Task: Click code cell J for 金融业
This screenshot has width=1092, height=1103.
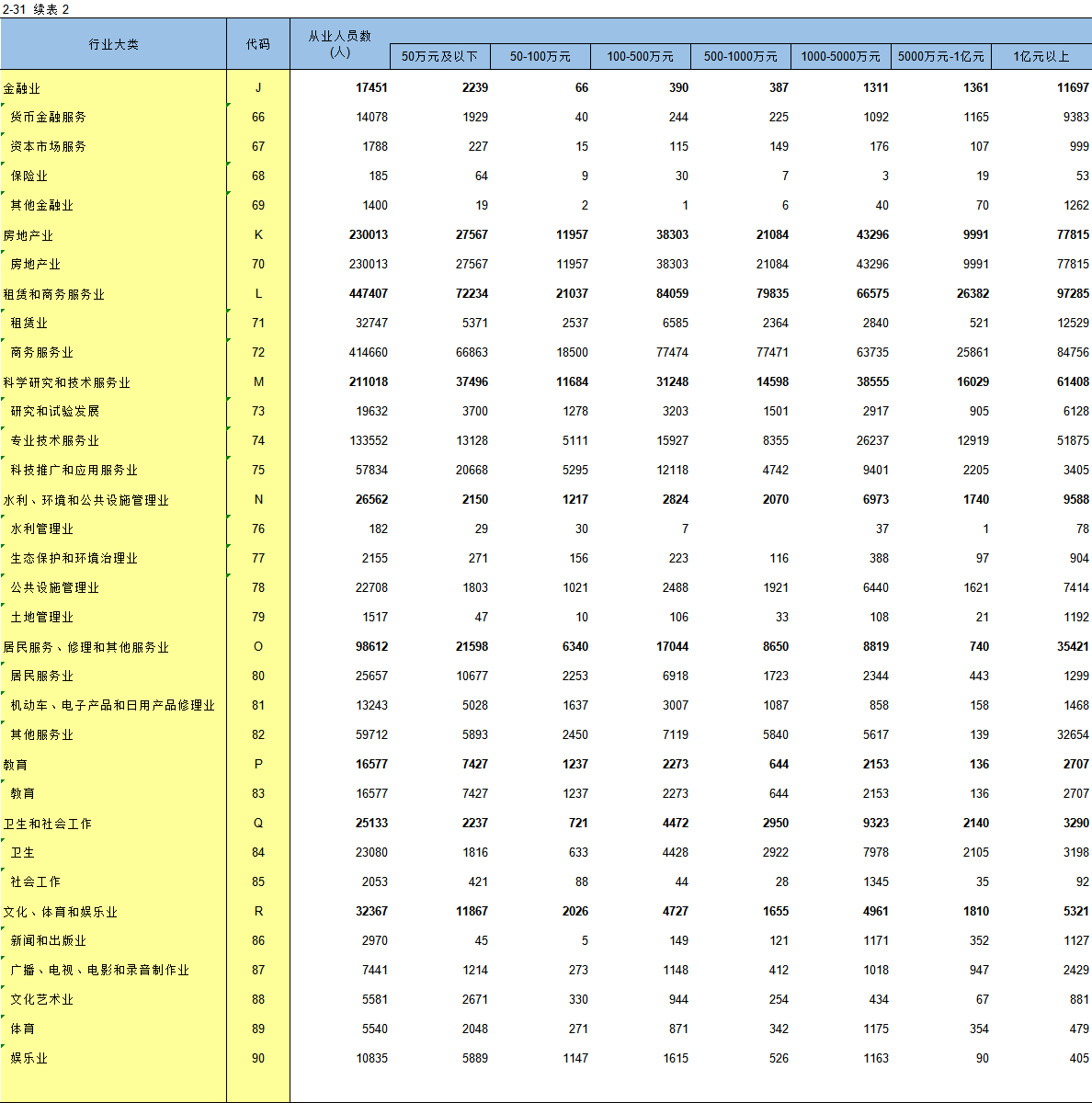Action: [x=258, y=88]
